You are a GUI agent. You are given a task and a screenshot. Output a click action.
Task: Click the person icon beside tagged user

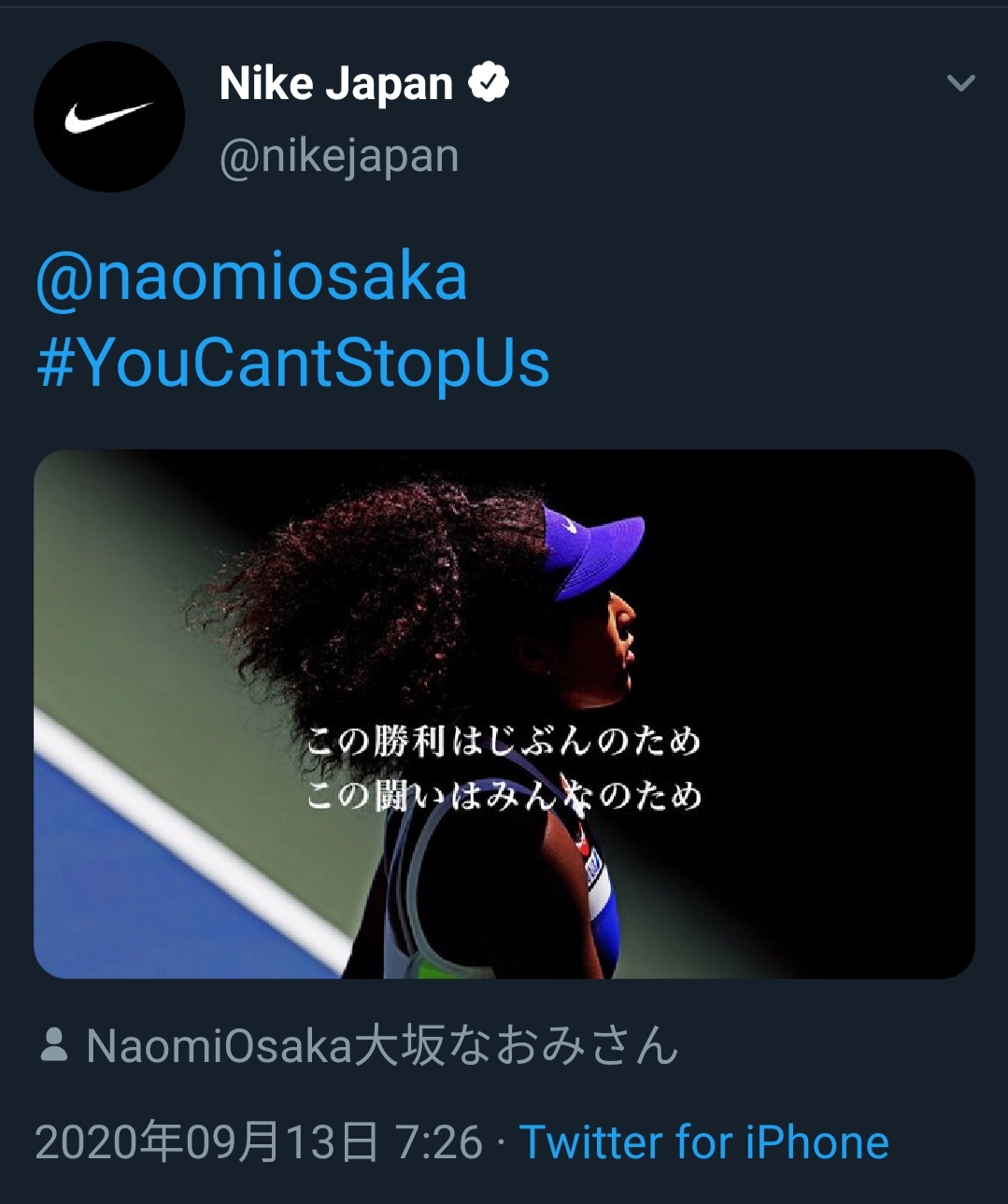pos(54,1045)
